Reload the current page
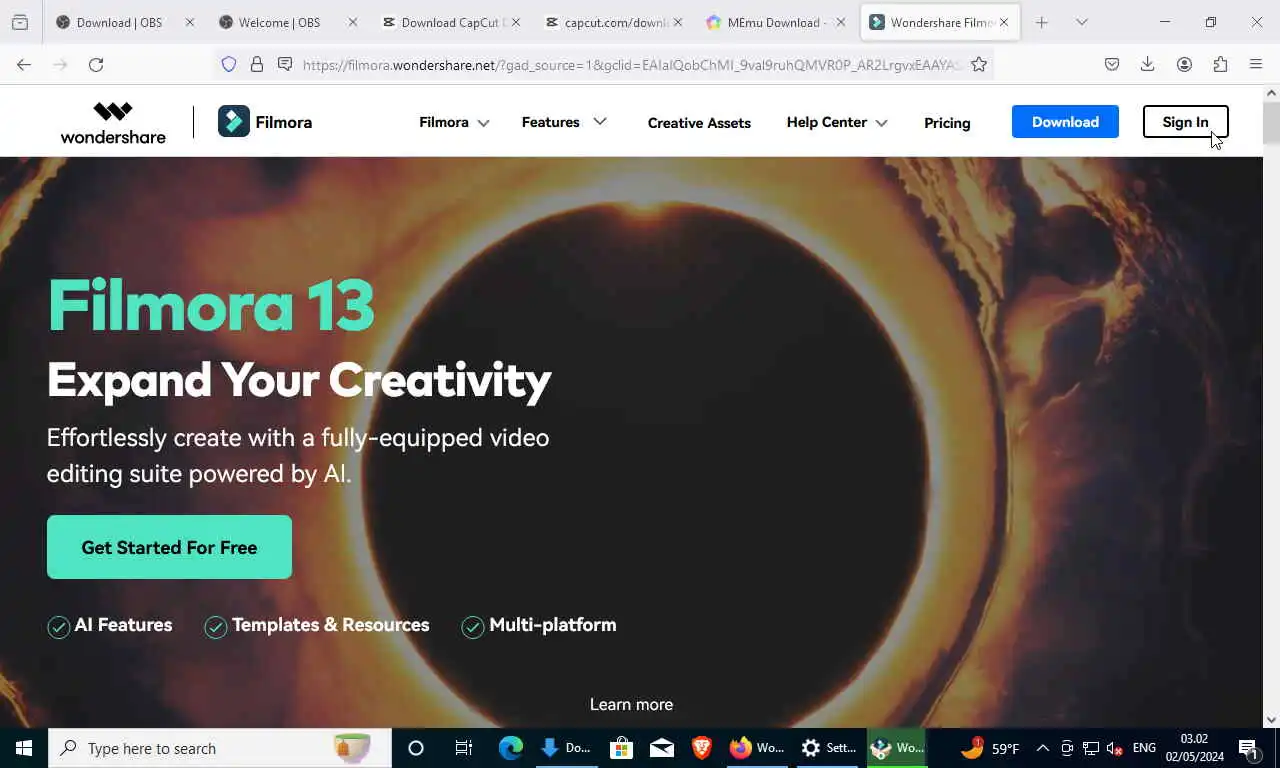 coord(96,64)
